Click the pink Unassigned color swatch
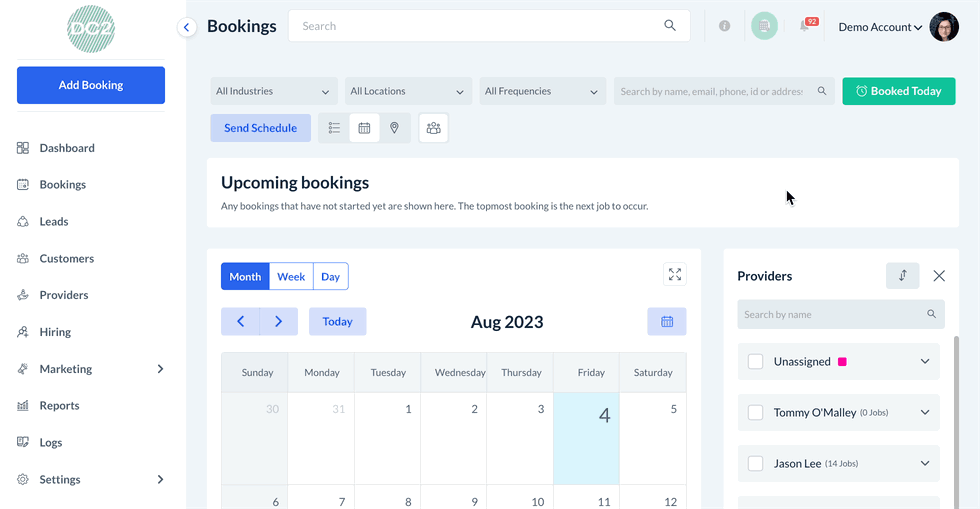Image resolution: width=980 pixels, height=509 pixels. 842,361
